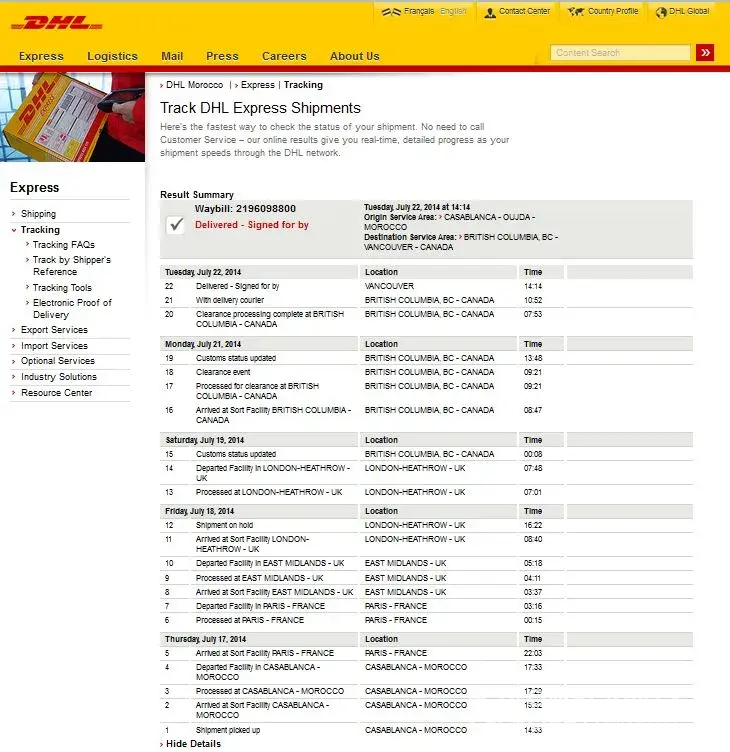Screen dimensions: 730x752
Task: Click the search submit arrow button
Action: point(705,52)
